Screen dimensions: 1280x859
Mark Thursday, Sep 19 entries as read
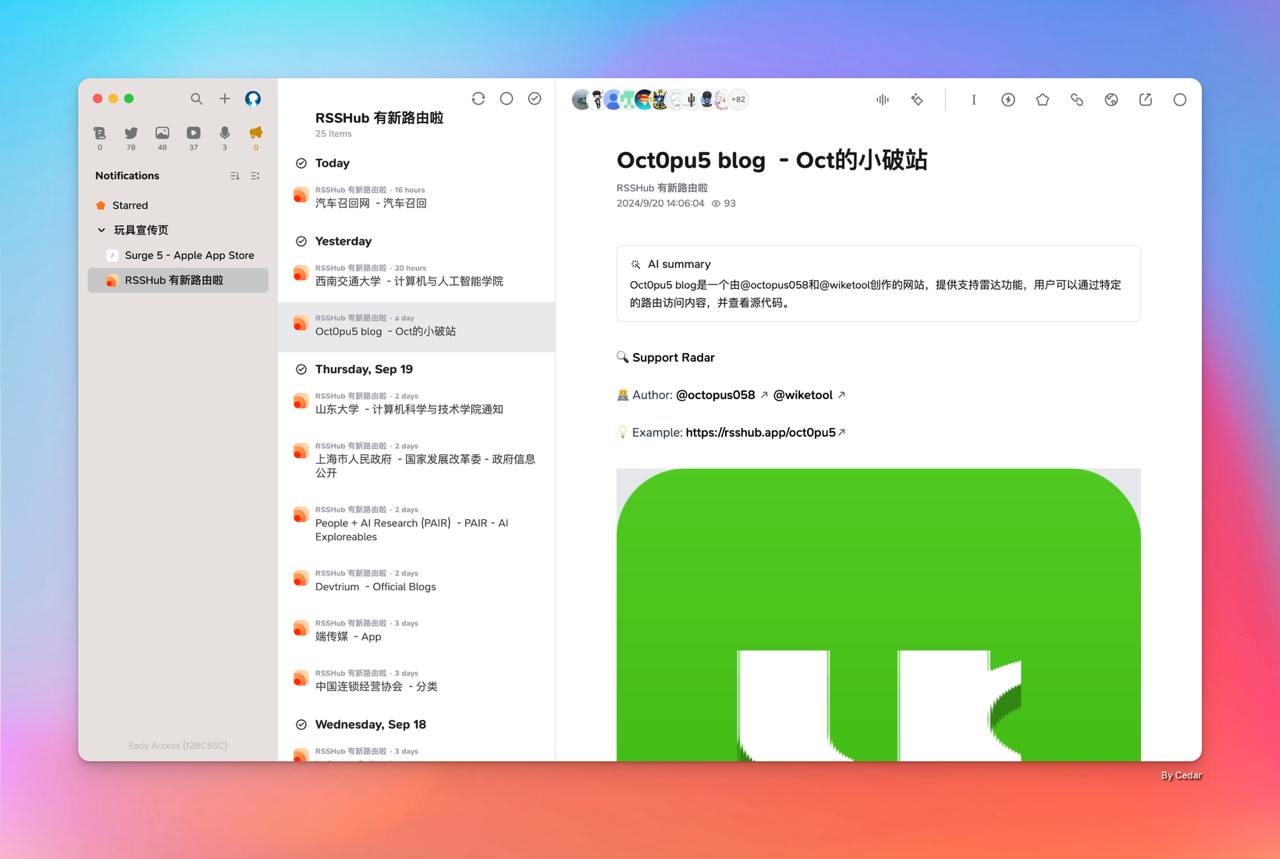pos(301,369)
